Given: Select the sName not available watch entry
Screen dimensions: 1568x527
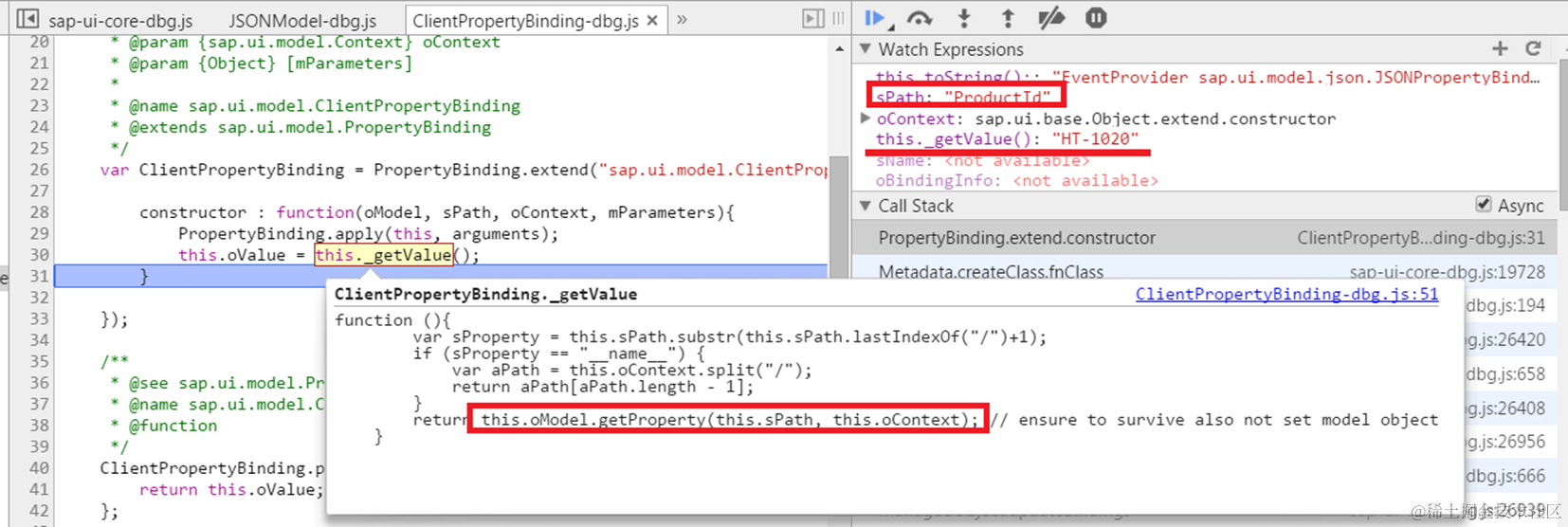Looking at the screenshot, I should coord(982,161).
